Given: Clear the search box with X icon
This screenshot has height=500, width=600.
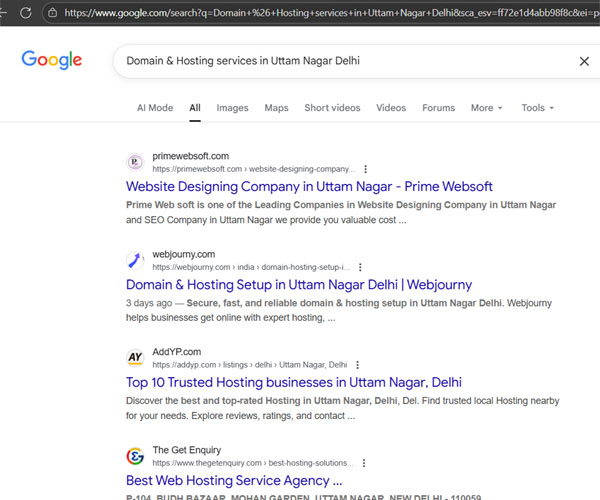Looking at the screenshot, I should pyautogui.click(x=584, y=61).
